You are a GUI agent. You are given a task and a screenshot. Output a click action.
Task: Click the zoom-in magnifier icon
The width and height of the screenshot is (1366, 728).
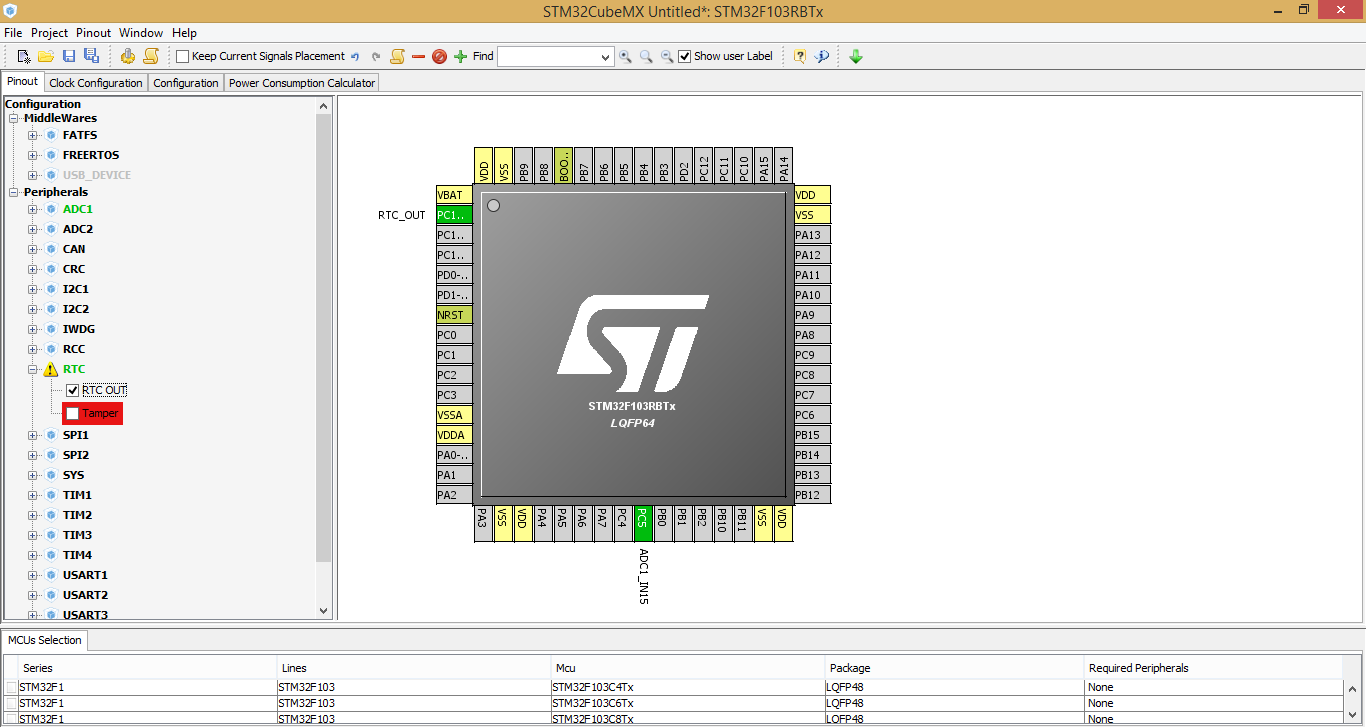[x=625, y=56]
